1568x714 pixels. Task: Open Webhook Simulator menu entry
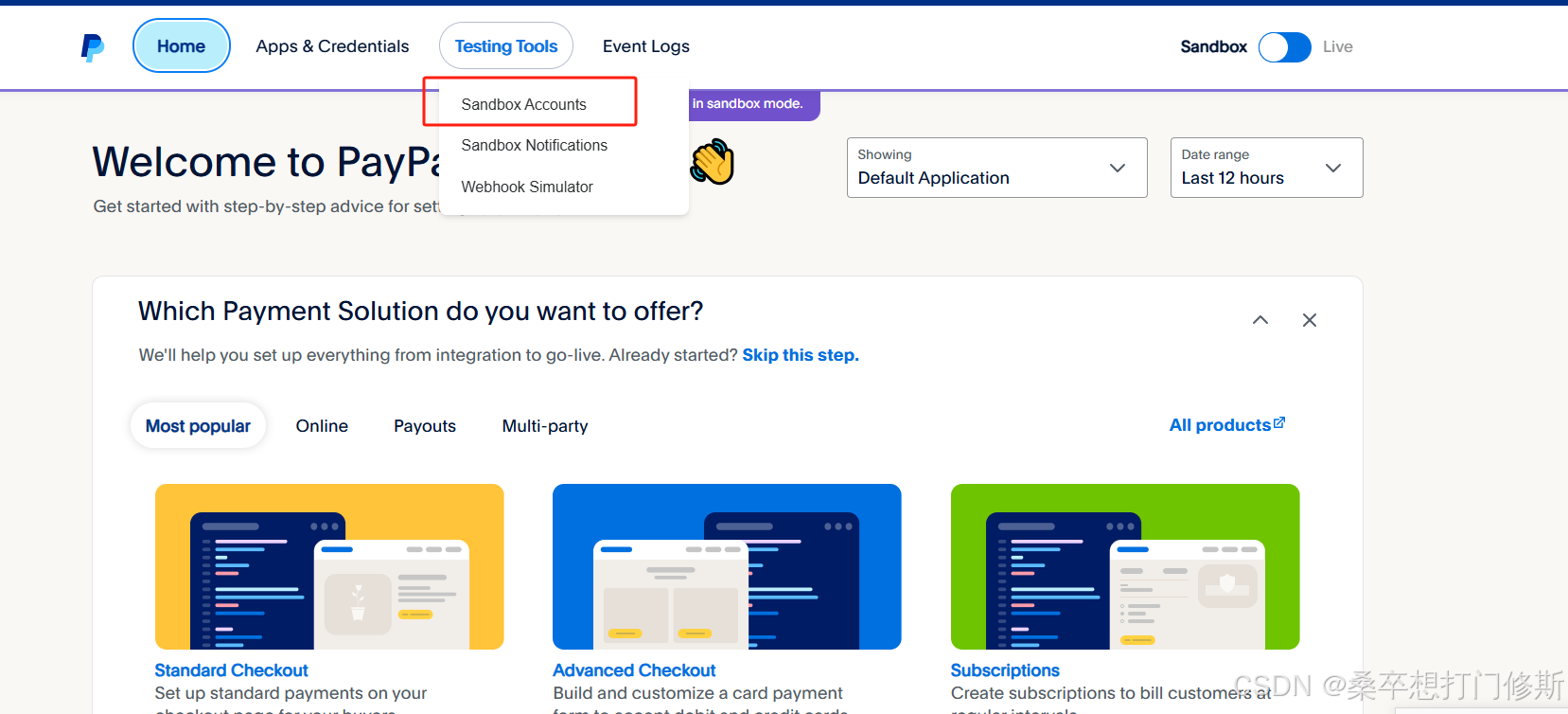pyautogui.click(x=527, y=187)
